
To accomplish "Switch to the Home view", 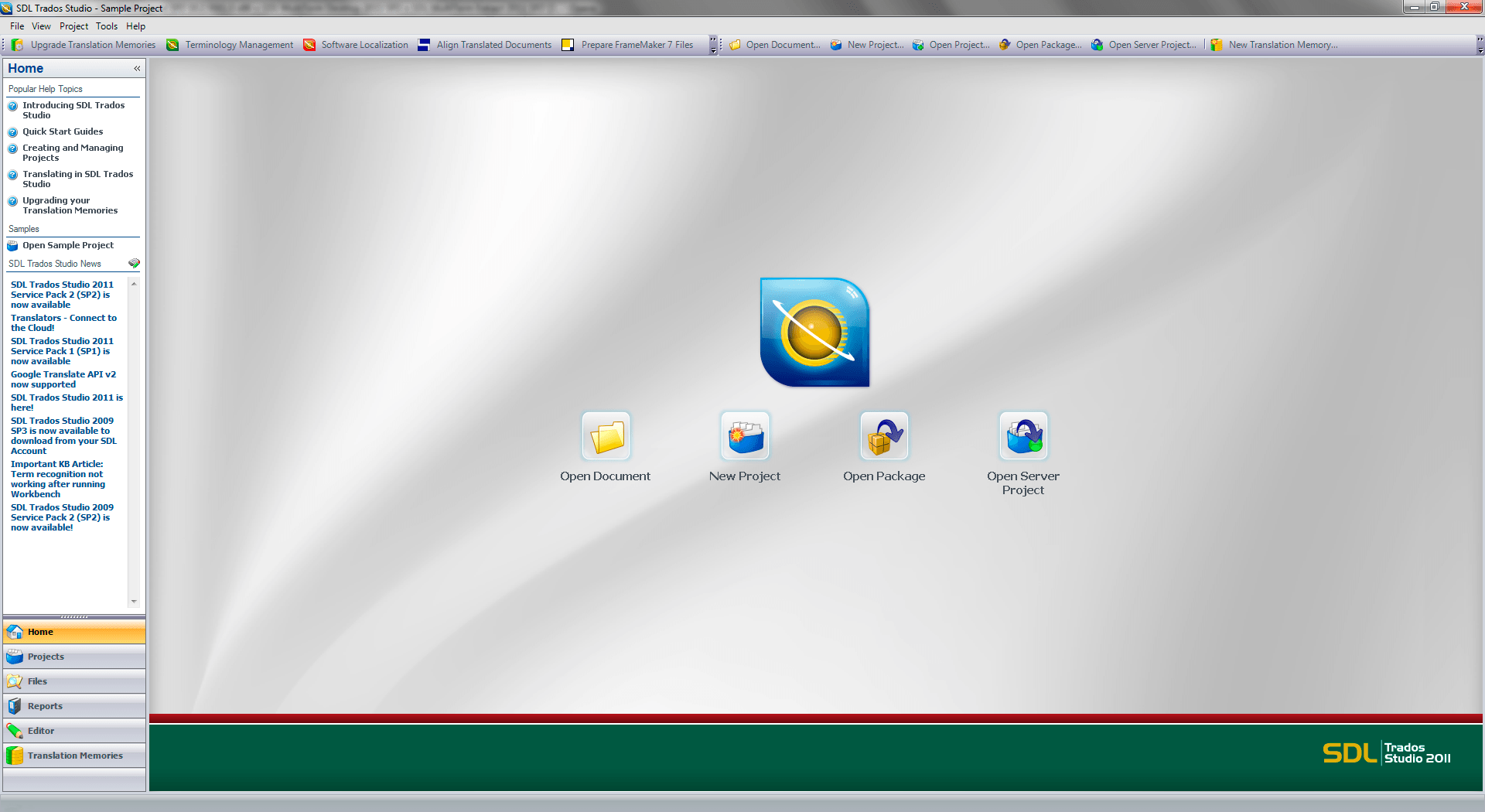I will tap(74, 632).
